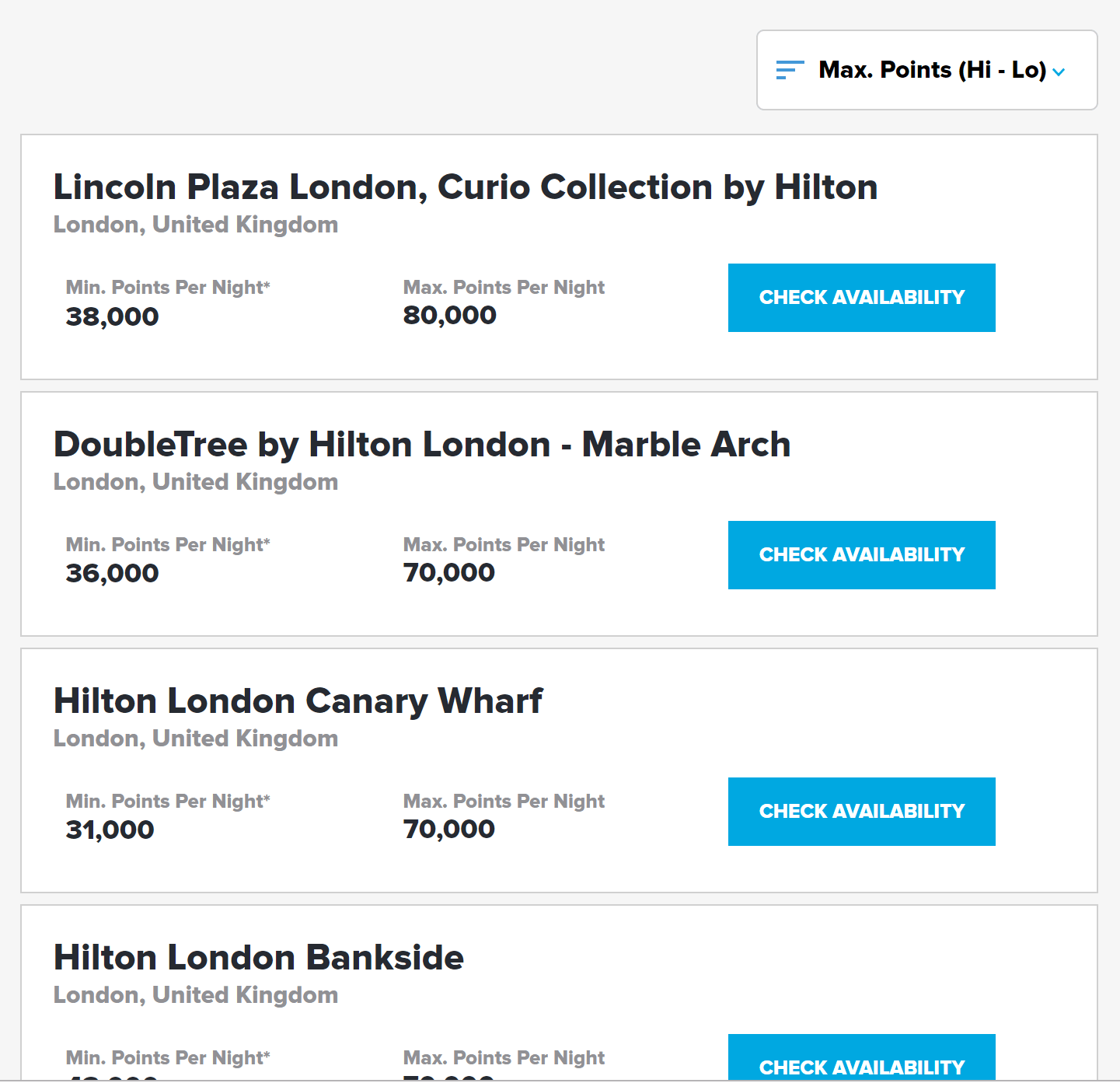Check availability for DoubleTree Marble Arch

click(x=861, y=554)
